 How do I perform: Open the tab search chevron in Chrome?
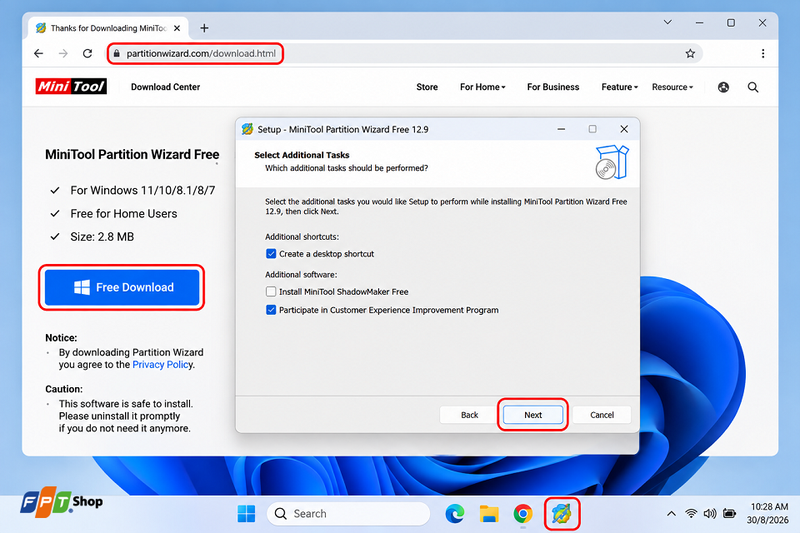click(x=667, y=22)
